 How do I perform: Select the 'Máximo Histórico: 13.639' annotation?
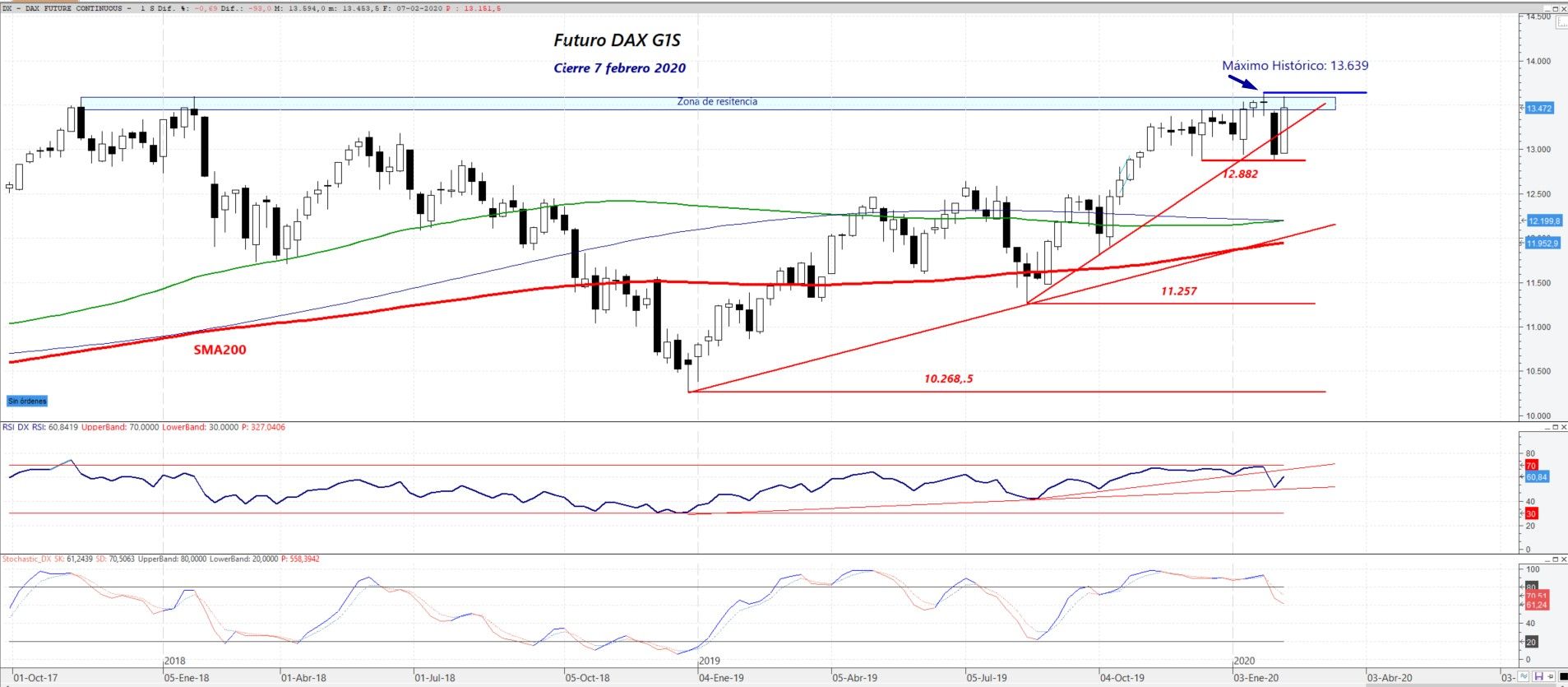click(x=1295, y=66)
